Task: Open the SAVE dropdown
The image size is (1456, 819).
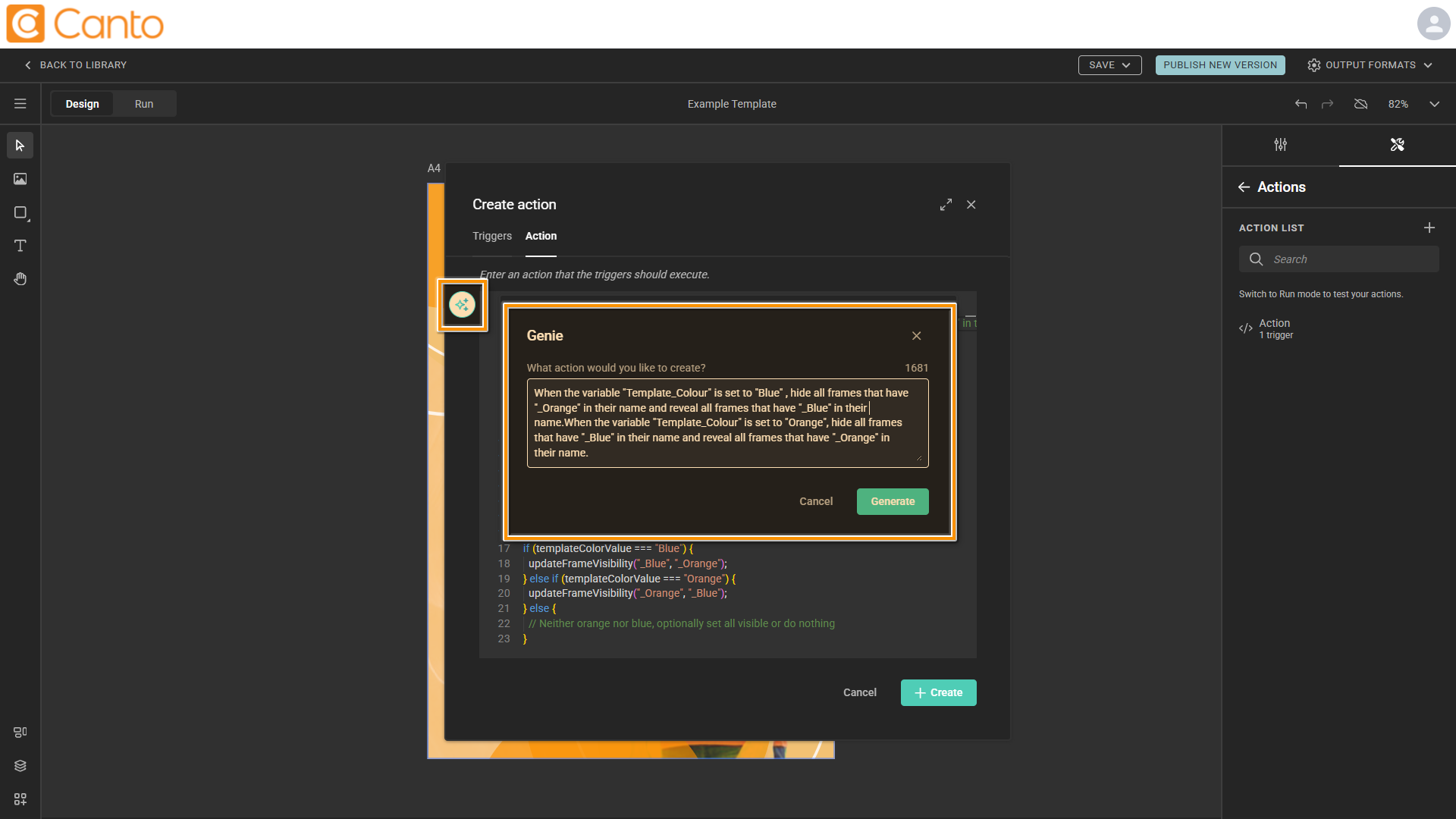Action: point(1109,65)
